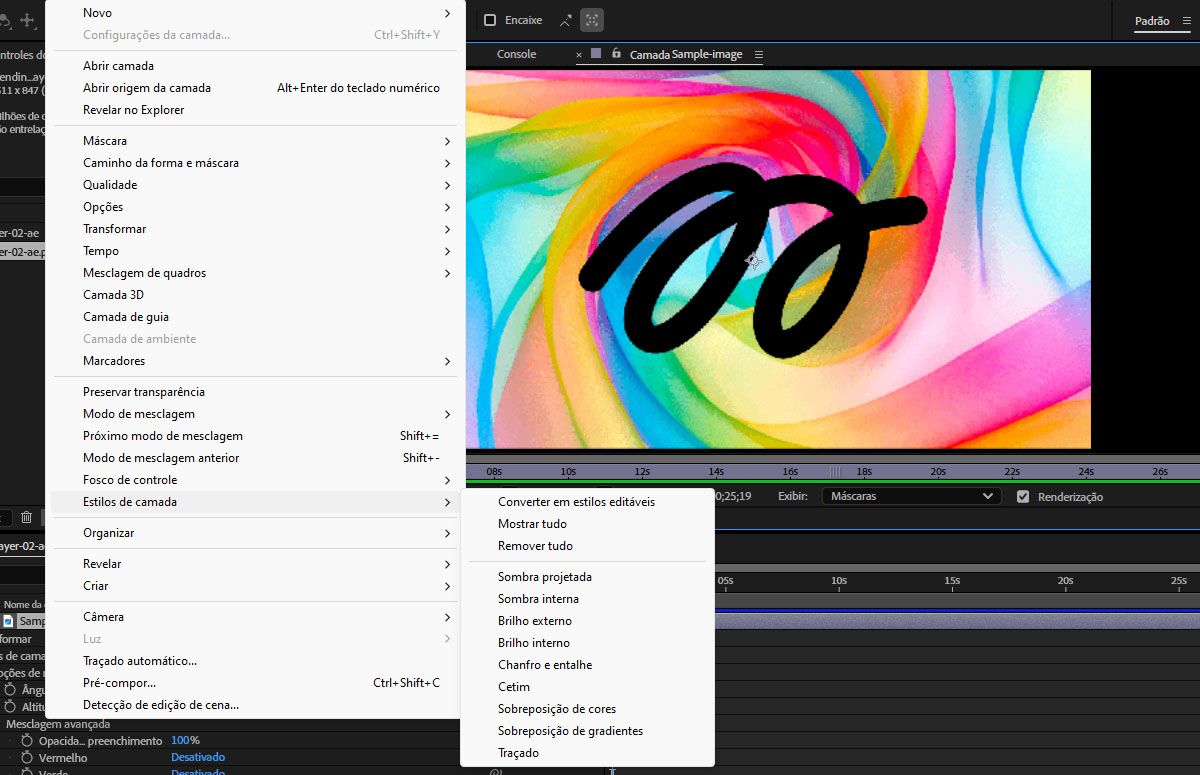
Task: Click Converter em estilos editáveis
Action: pyautogui.click(x=576, y=502)
